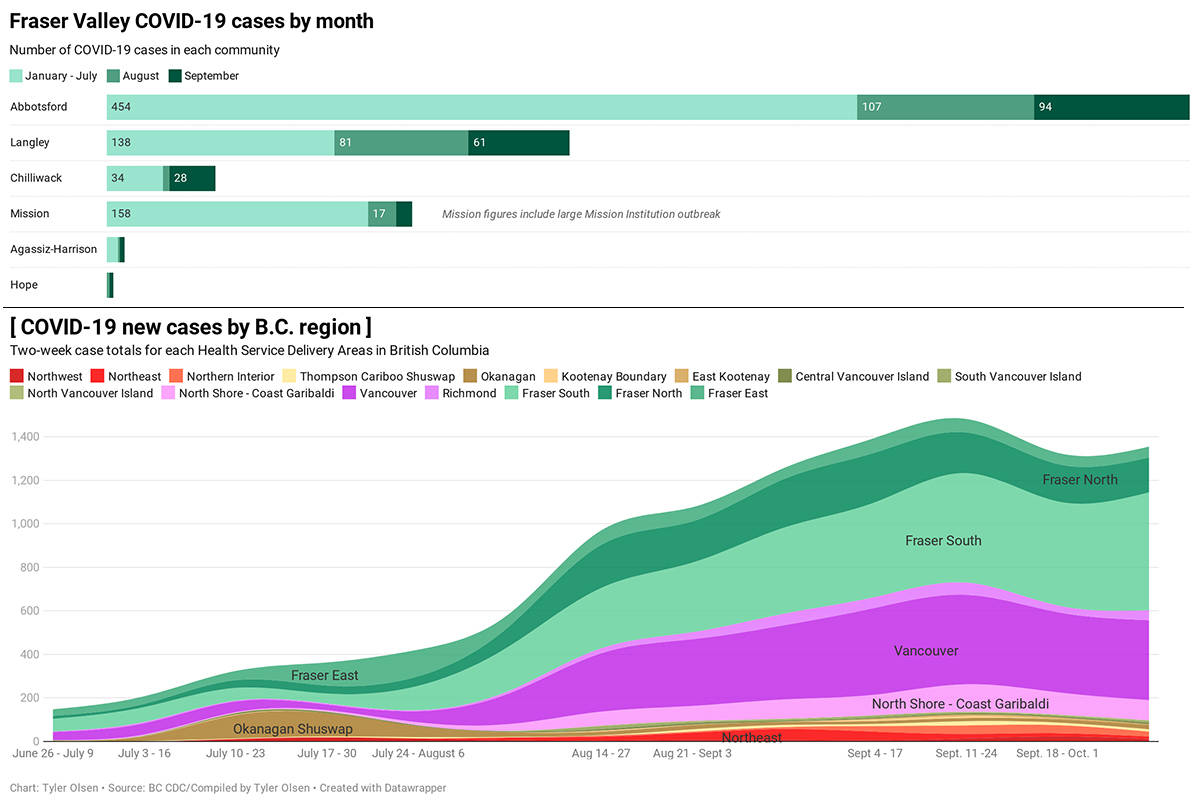Select the Kootenay Boundary legend swatch
Image resolution: width=1200 pixels, height=800 pixels.
549,376
